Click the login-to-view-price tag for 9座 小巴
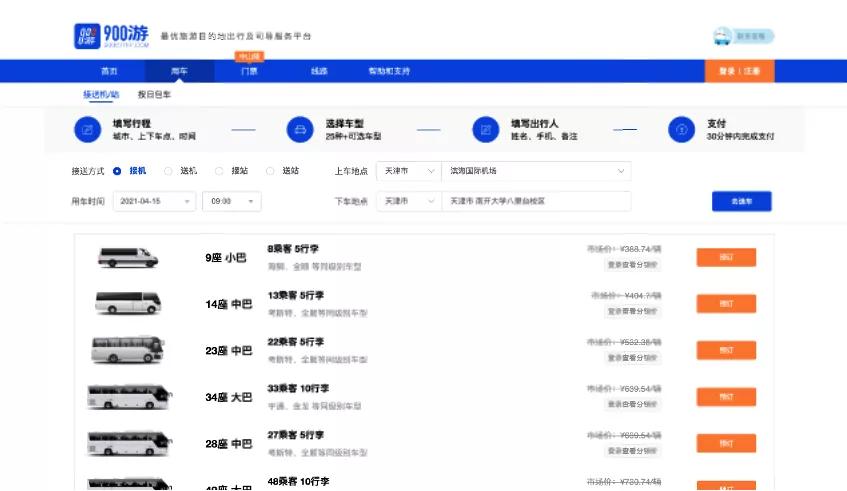This screenshot has height=491, width=847. coord(632,265)
